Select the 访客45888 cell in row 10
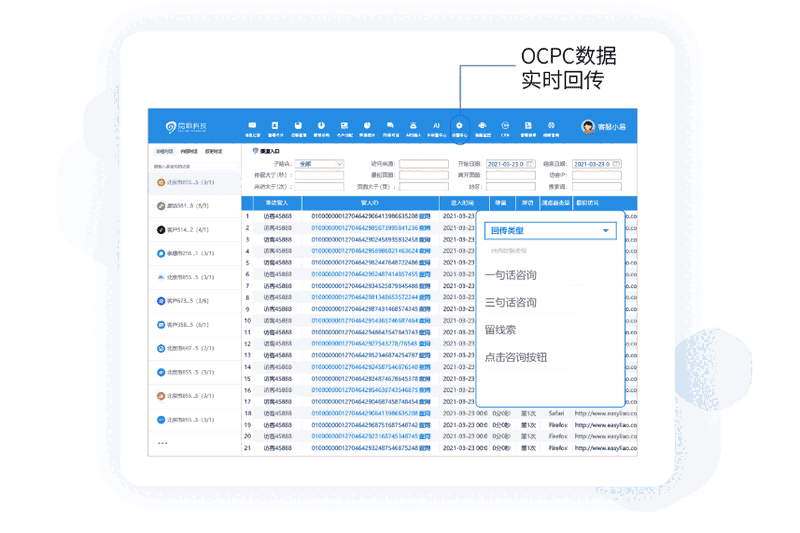Image resolution: width=800 pixels, height=533 pixels. (x=278, y=321)
